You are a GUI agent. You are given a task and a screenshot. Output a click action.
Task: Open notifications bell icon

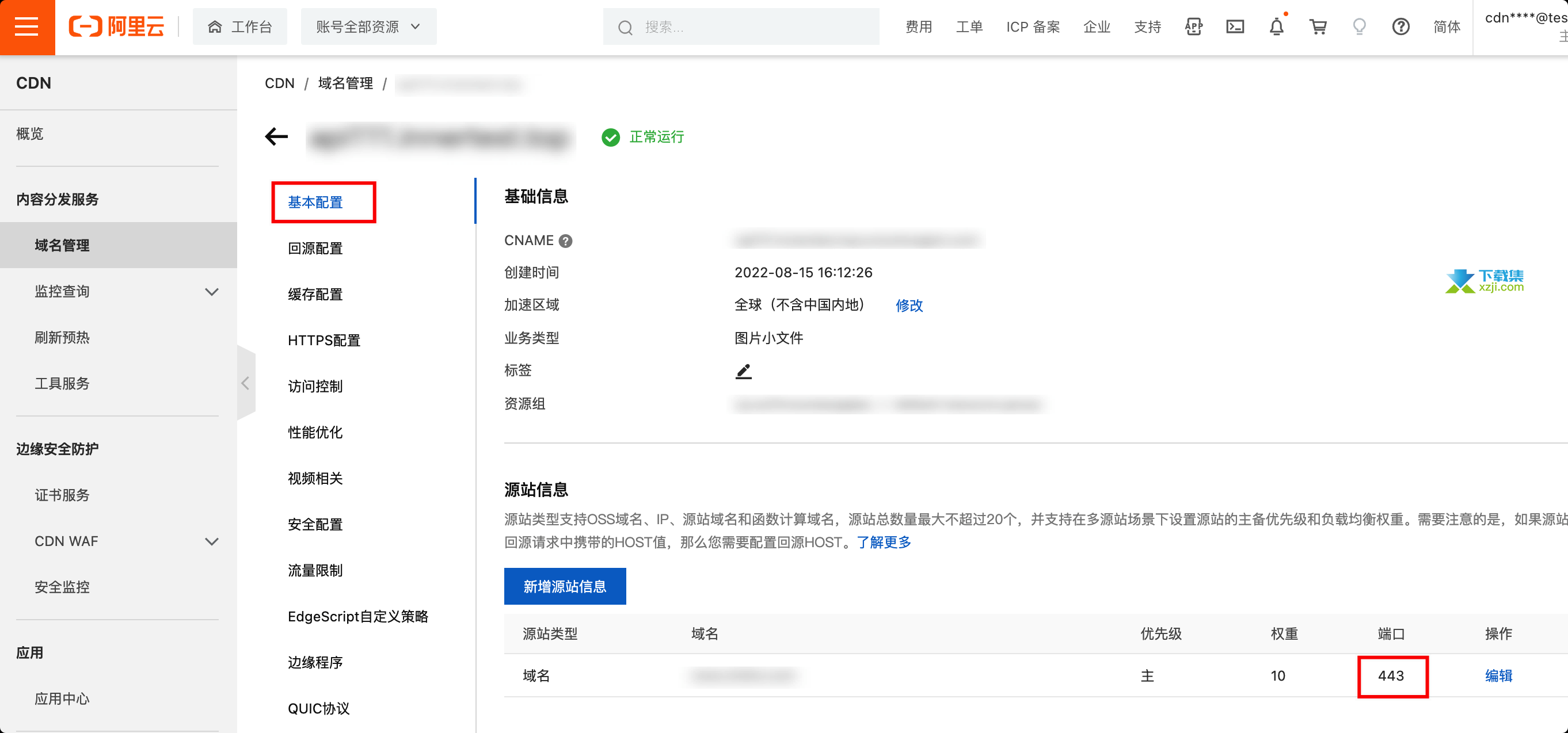[x=1276, y=27]
